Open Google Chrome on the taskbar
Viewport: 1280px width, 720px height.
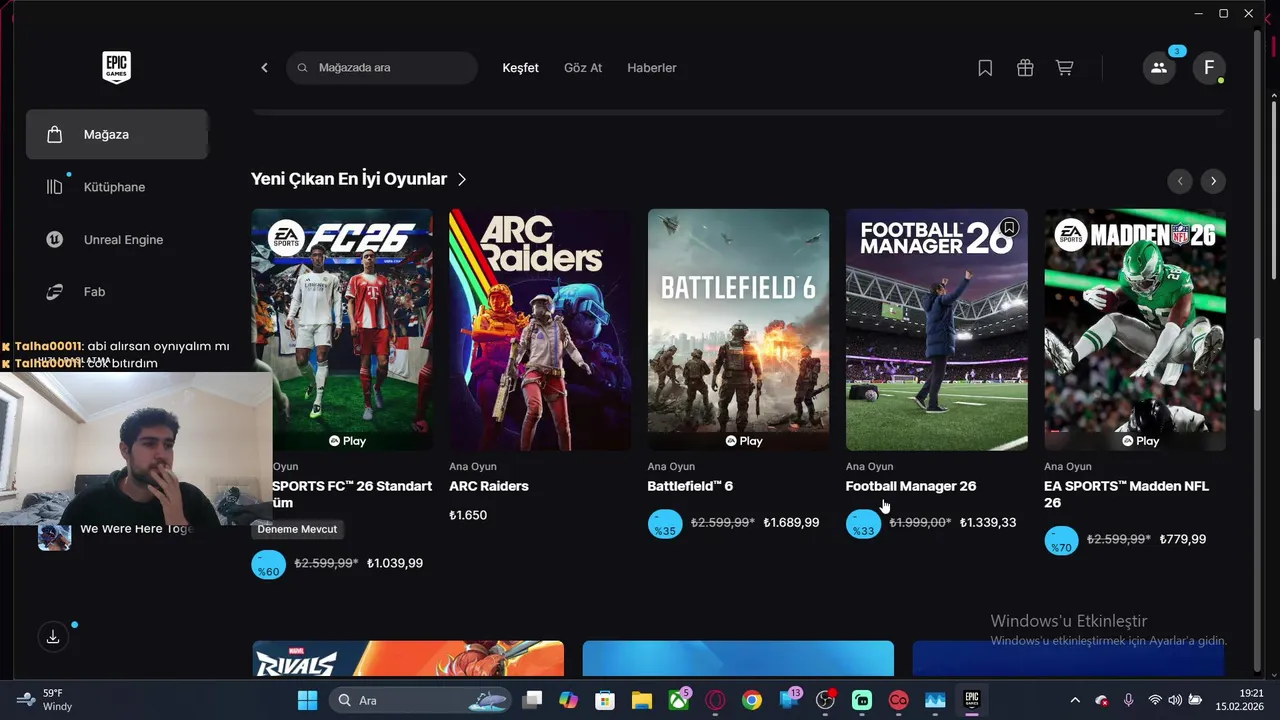[752, 700]
